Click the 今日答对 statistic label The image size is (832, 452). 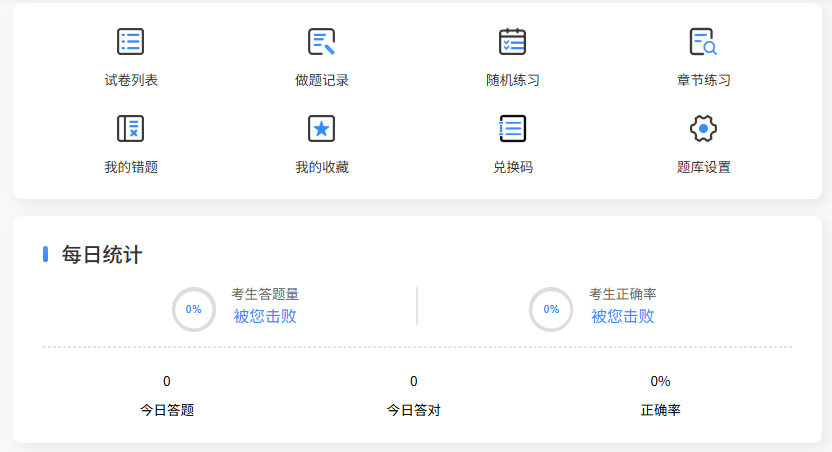pyautogui.click(x=414, y=410)
